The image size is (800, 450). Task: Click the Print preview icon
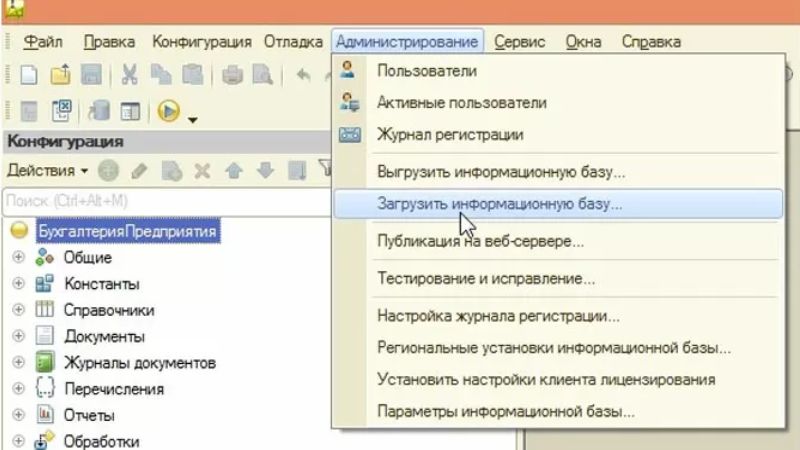tap(263, 75)
